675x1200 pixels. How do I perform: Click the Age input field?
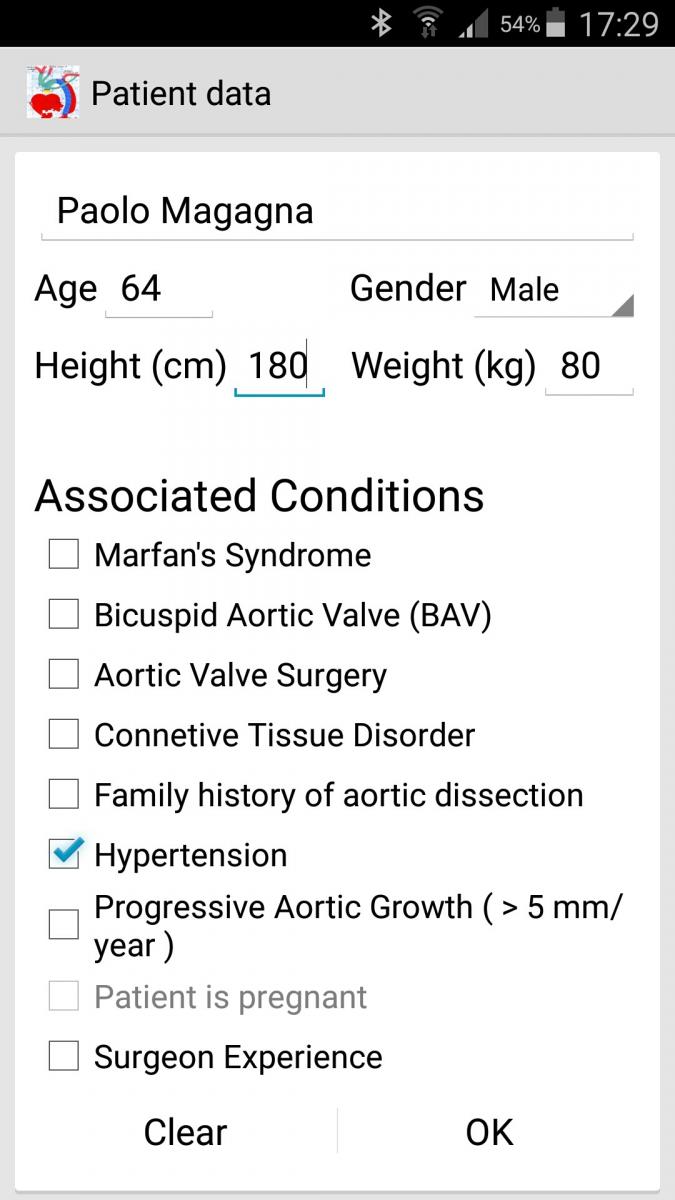[x=159, y=290]
